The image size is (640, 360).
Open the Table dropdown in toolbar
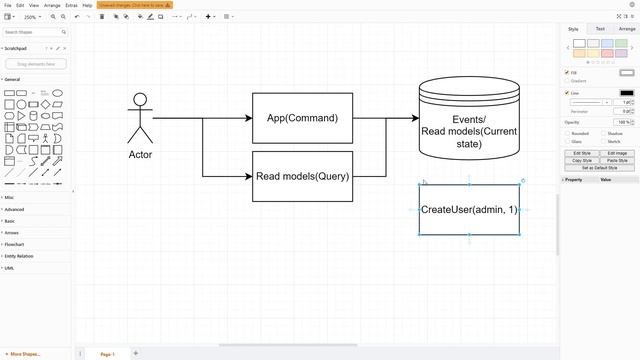click(229, 17)
